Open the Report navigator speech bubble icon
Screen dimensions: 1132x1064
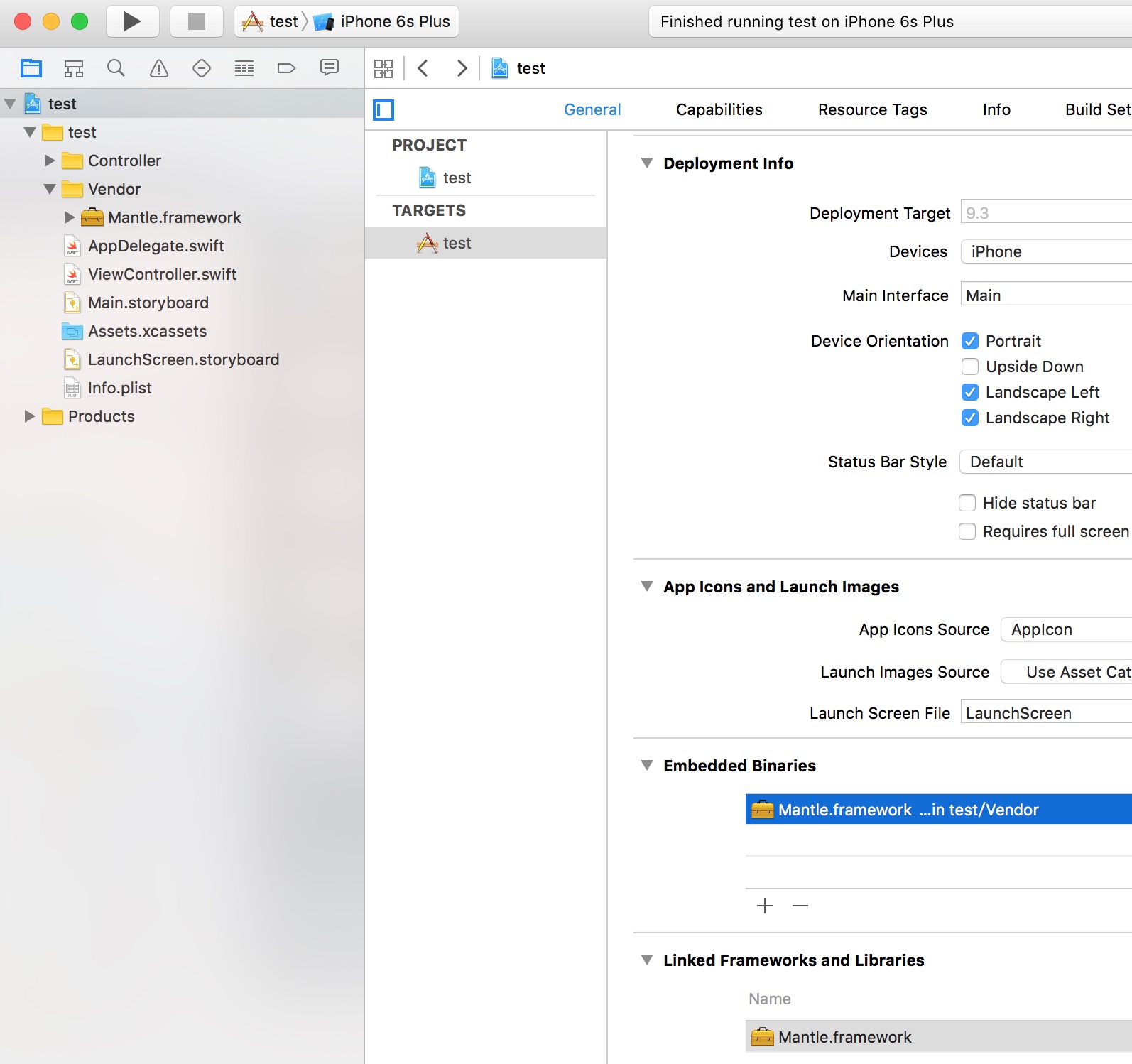click(x=330, y=67)
